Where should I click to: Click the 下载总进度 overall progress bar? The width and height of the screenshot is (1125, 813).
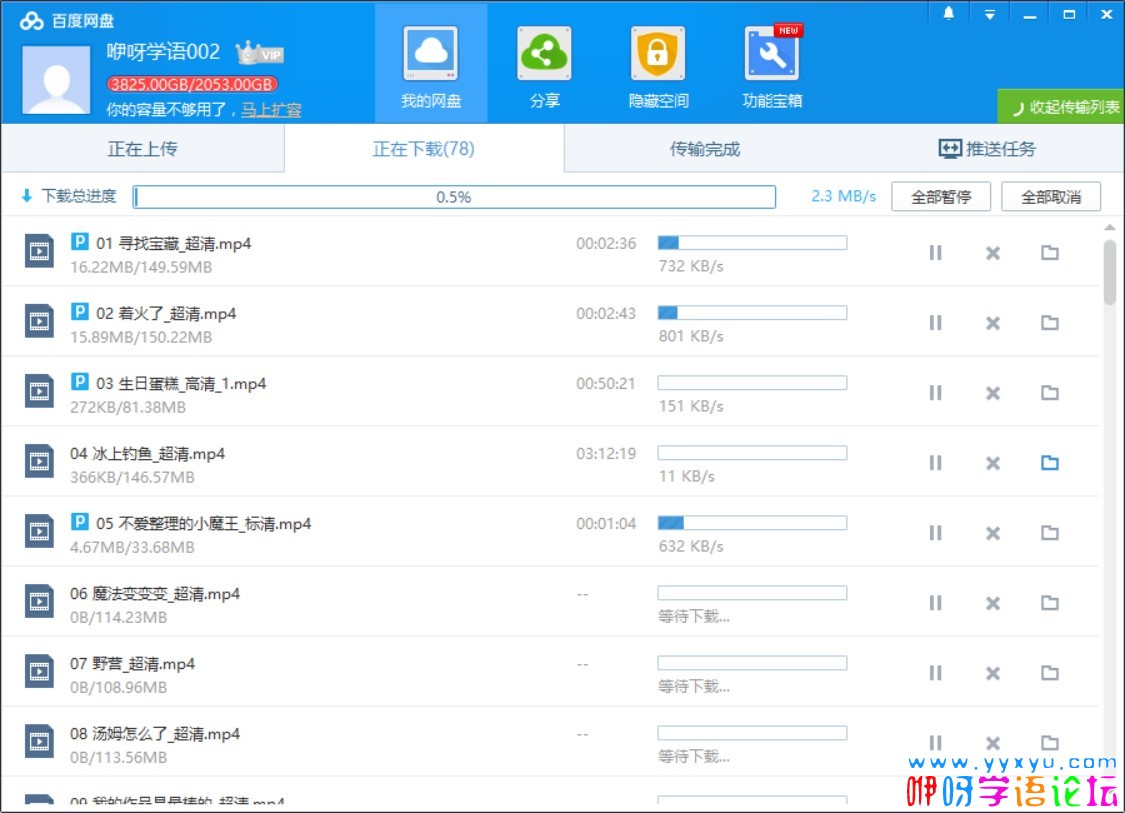point(455,197)
